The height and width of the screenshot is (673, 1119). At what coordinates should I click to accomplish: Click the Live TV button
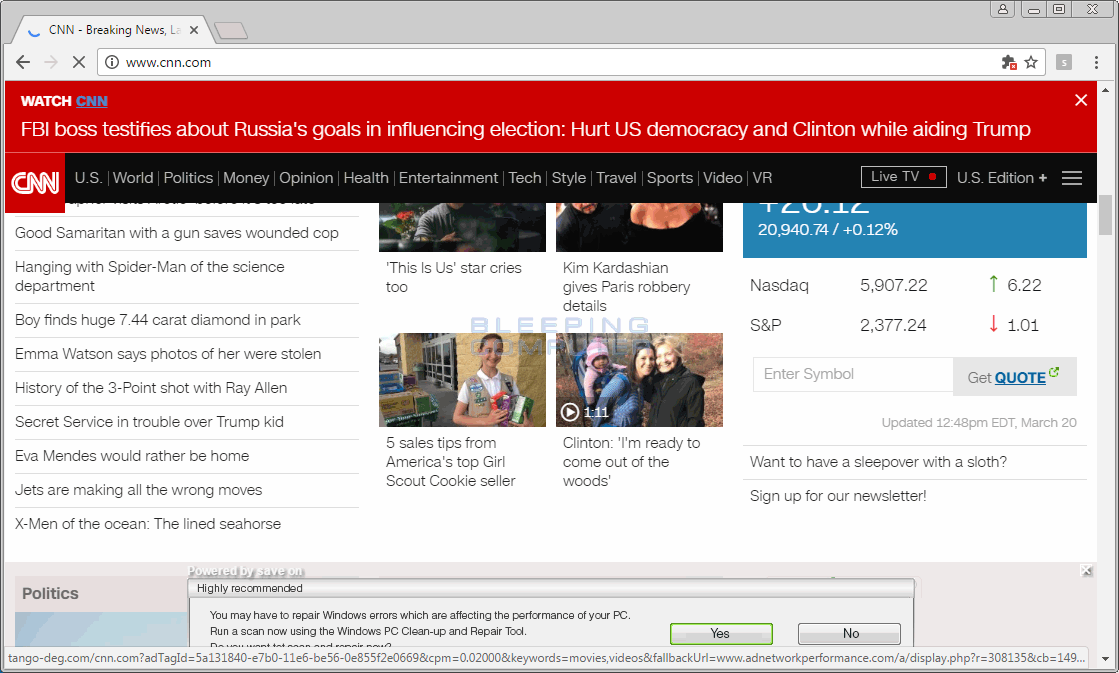903,177
